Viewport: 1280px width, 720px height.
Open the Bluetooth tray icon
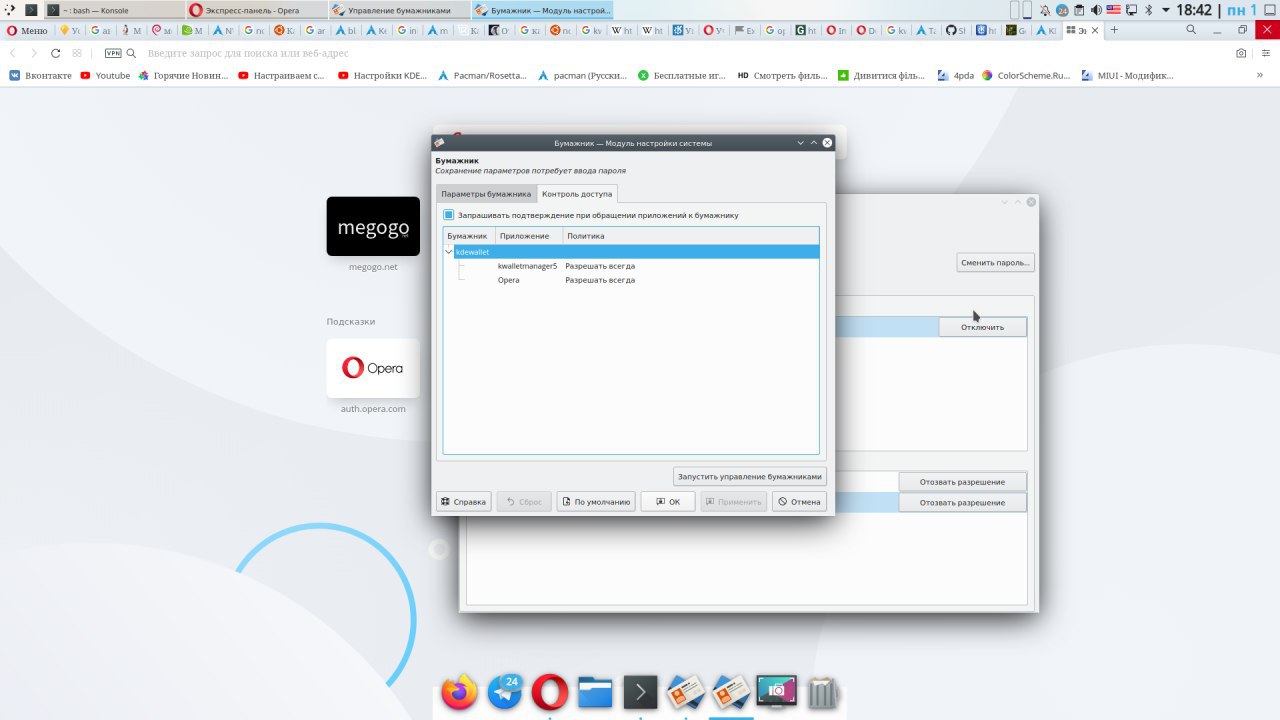click(1149, 10)
